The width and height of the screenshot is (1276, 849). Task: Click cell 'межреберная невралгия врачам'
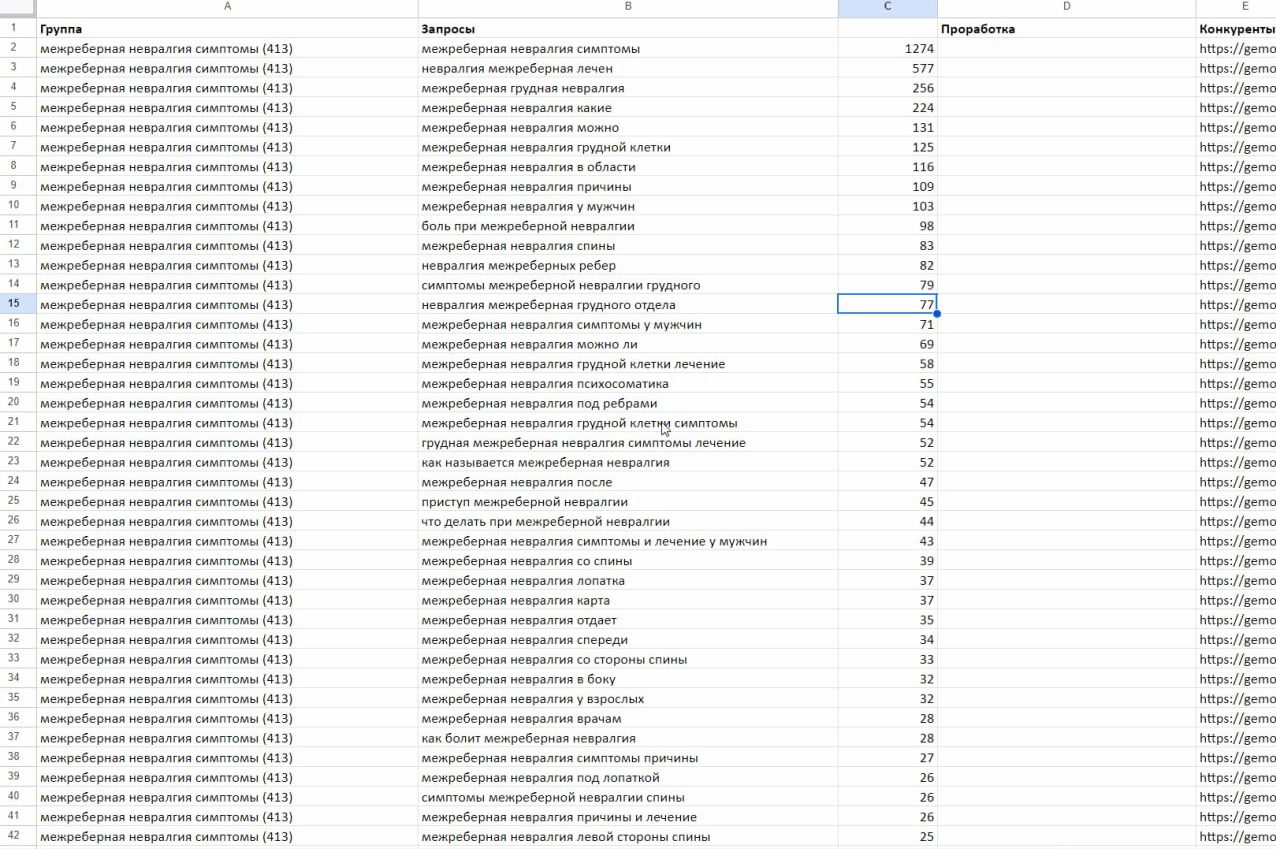tap(628, 718)
